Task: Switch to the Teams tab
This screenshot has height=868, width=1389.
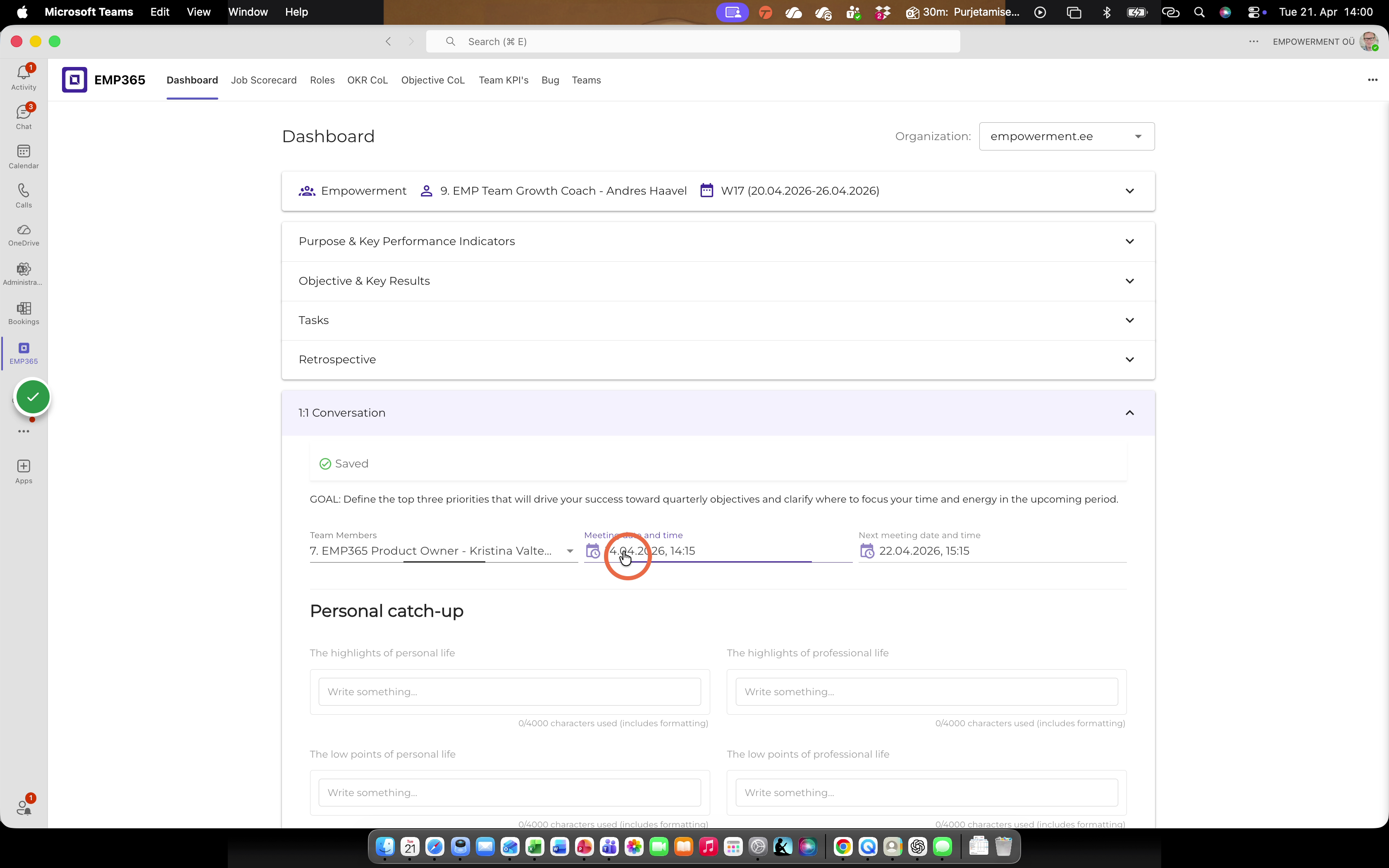Action: [586, 80]
